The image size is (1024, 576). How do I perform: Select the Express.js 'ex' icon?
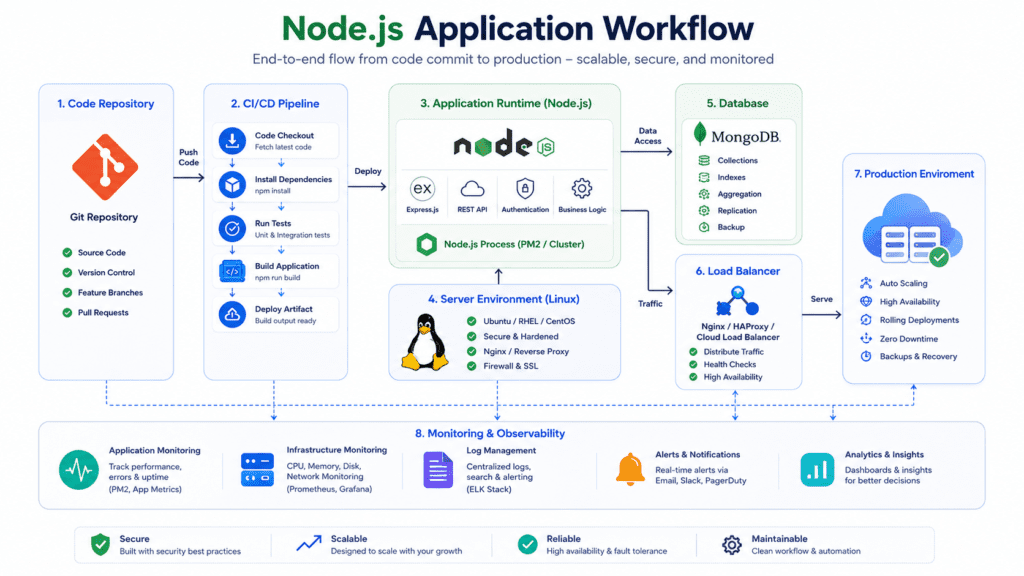click(423, 189)
